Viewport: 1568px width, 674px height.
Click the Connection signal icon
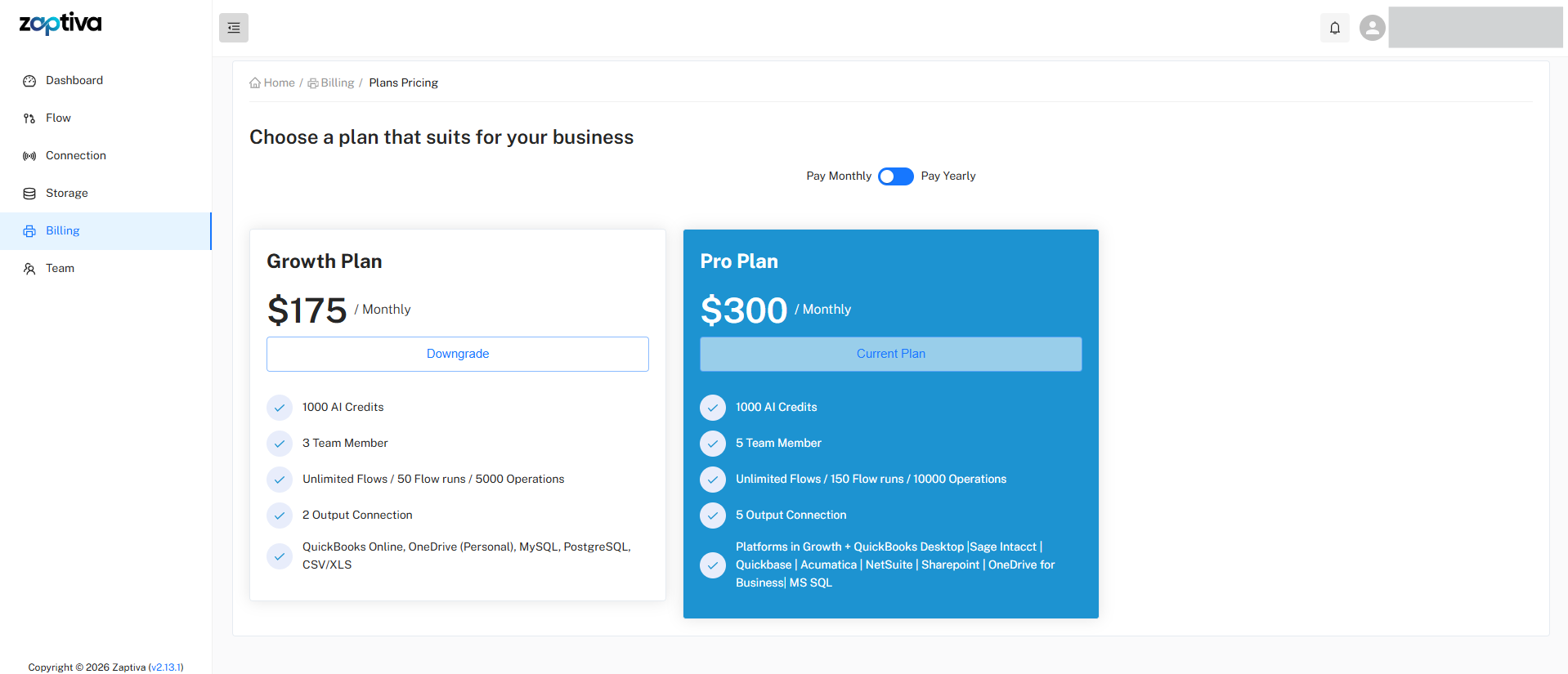click(29, 156)
